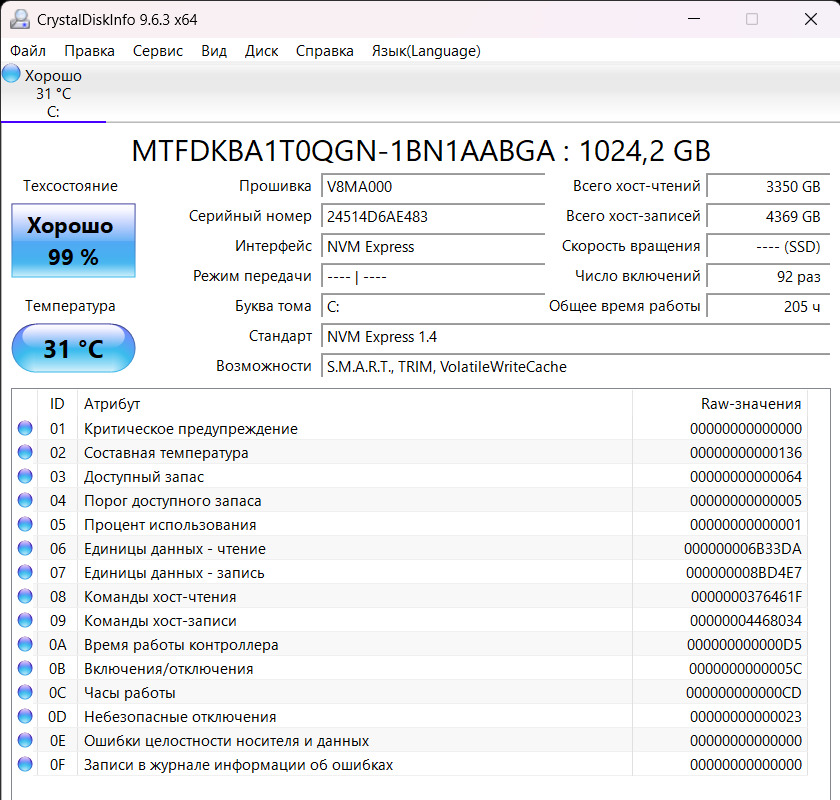Click status orb for attribute 07
The height and width of the screenshot is (800, 840).
25,572
